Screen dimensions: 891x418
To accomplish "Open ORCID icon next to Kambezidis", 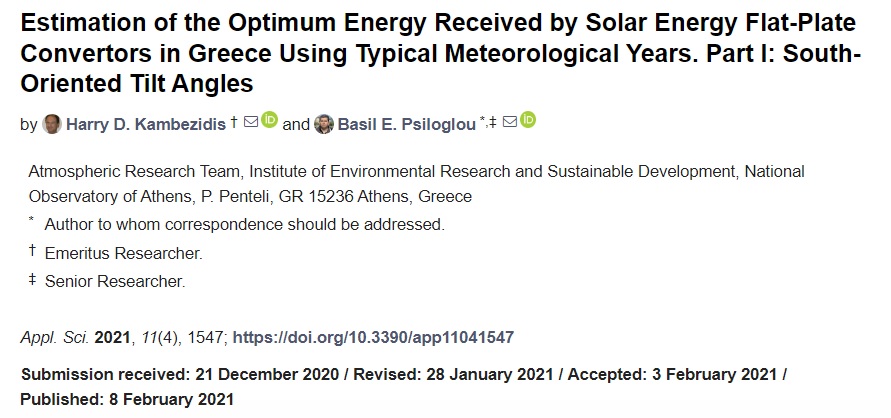I will [270, 123].
